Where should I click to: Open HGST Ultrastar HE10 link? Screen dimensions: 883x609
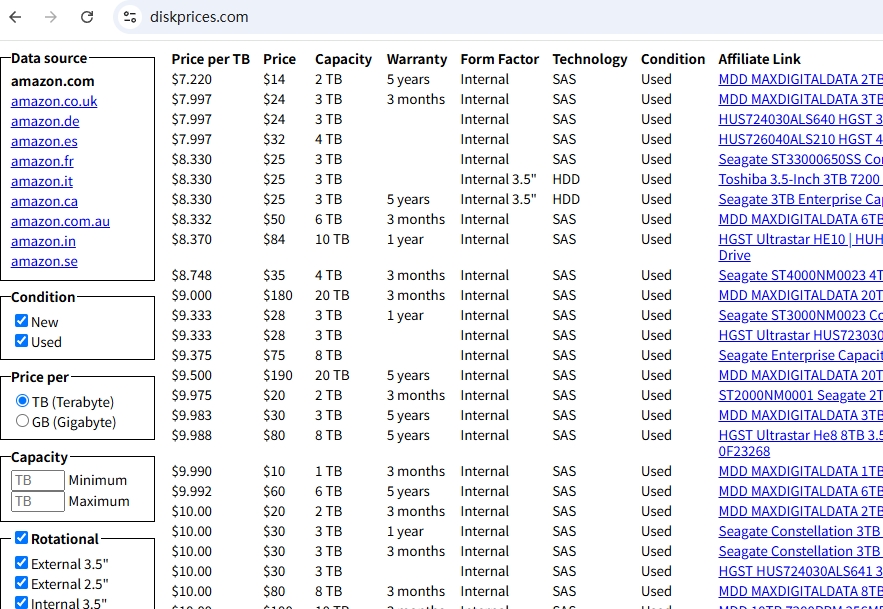800,239
